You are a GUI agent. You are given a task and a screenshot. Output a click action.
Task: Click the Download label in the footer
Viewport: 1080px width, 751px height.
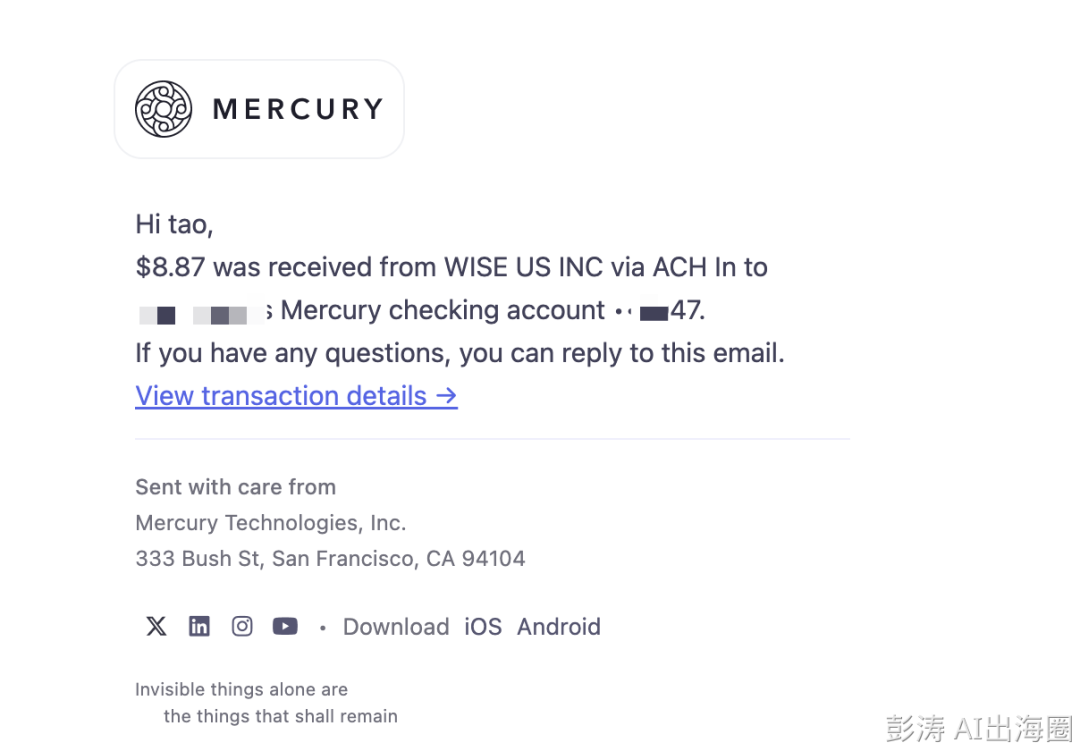(396, 626)
